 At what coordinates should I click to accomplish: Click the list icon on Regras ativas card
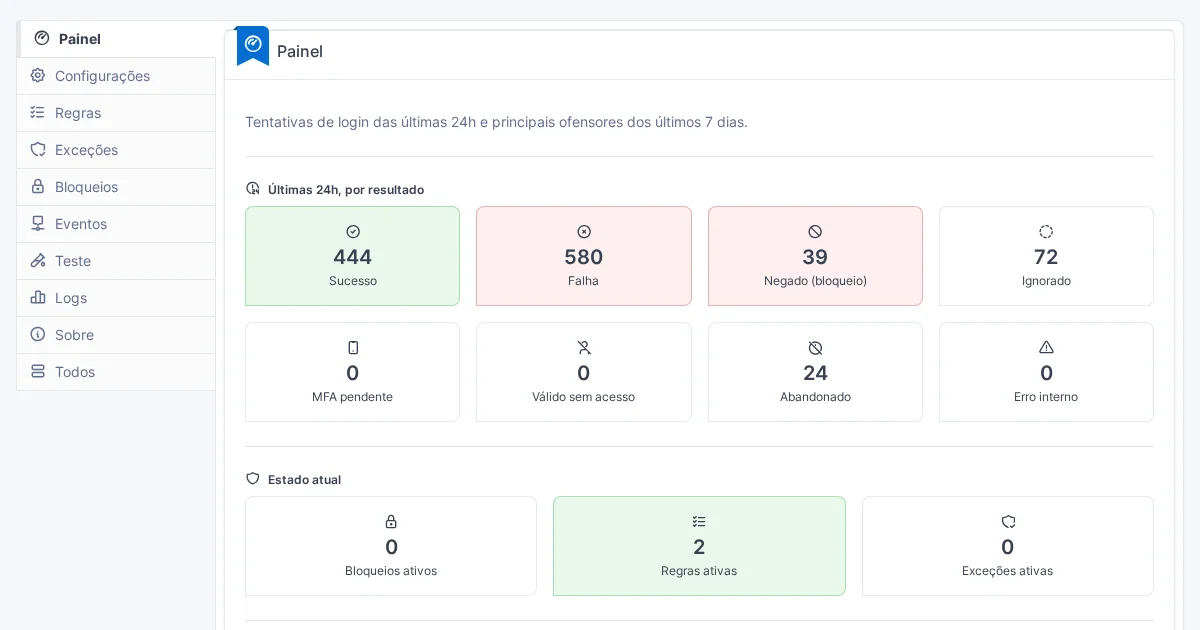point(699,522)
